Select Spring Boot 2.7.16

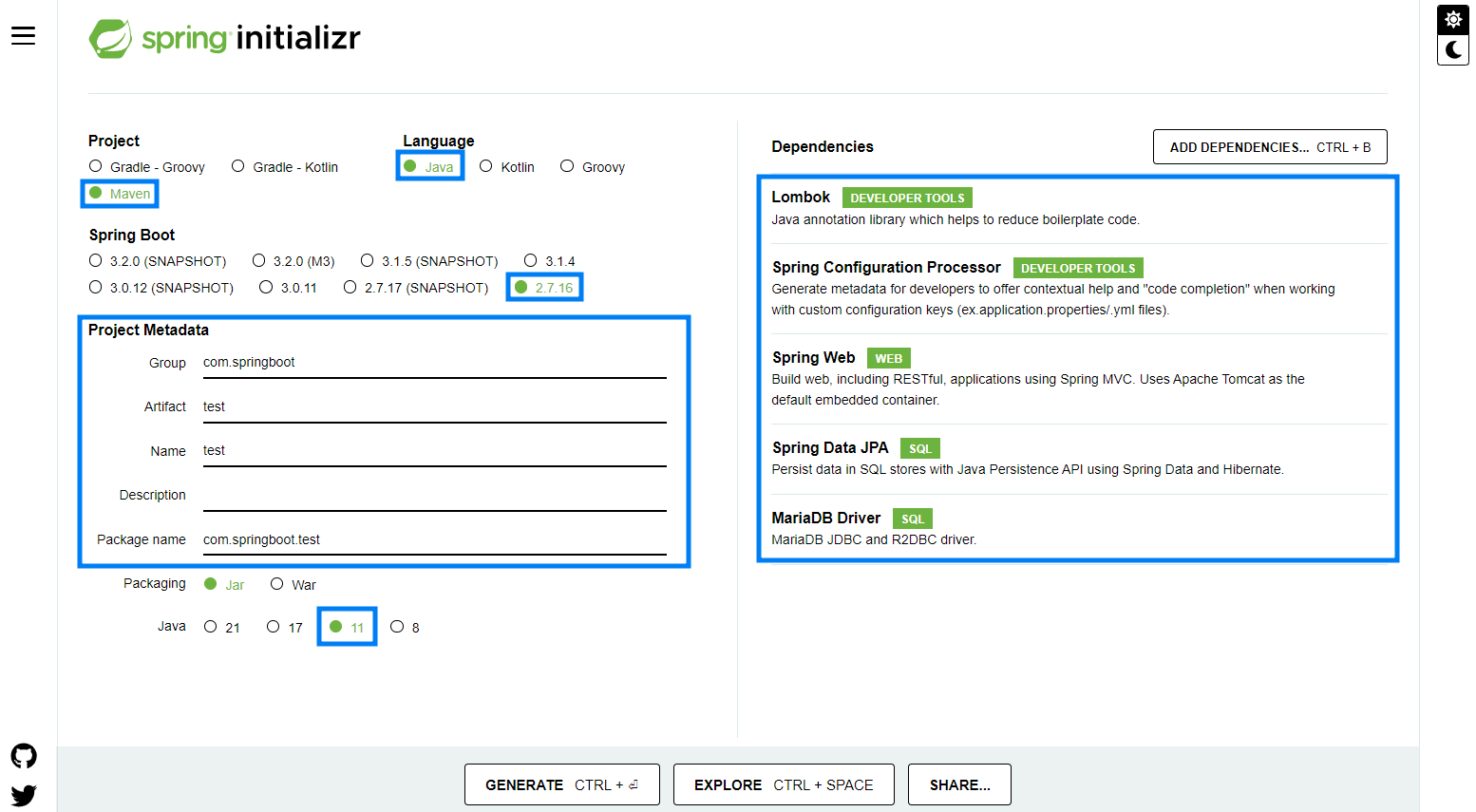tap(544, 288)
